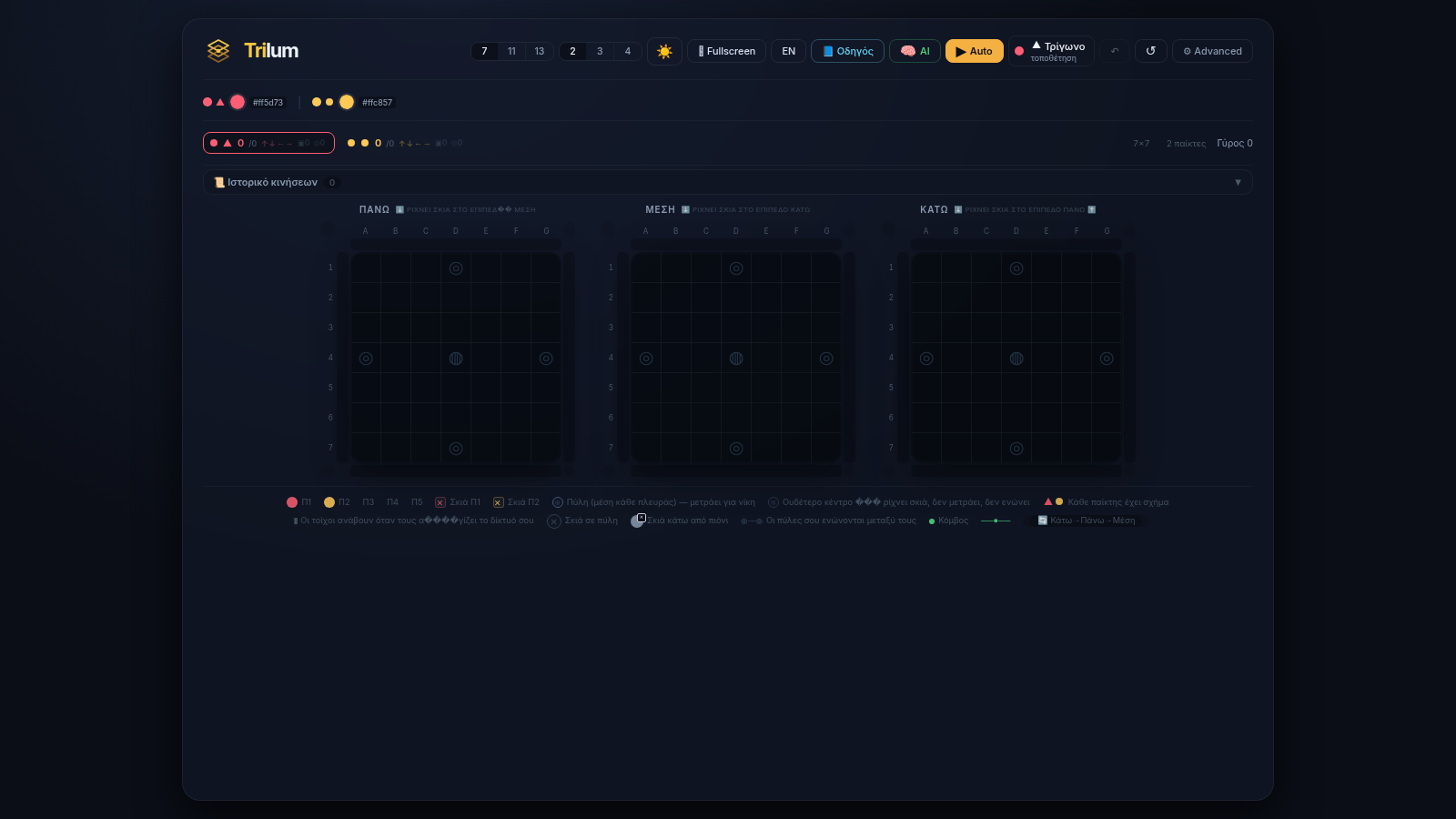Click the Σκιά κάτω από πιόνι legend icon
Image resolution: width=1456 pixels, height=819 pixels.
[x=638, y=521]
